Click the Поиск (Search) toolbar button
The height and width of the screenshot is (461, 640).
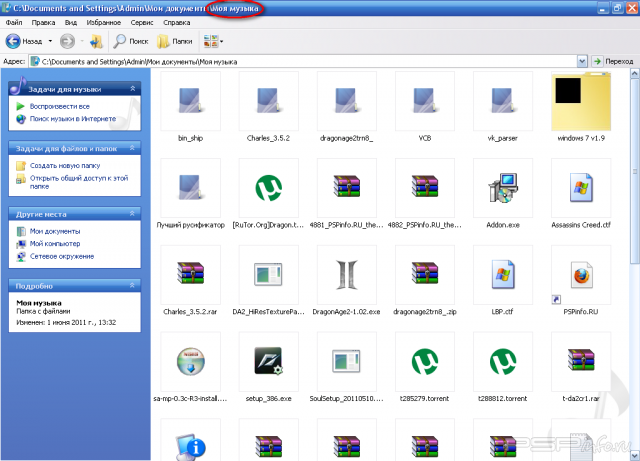pyautogui.click(x=130, y=42)
